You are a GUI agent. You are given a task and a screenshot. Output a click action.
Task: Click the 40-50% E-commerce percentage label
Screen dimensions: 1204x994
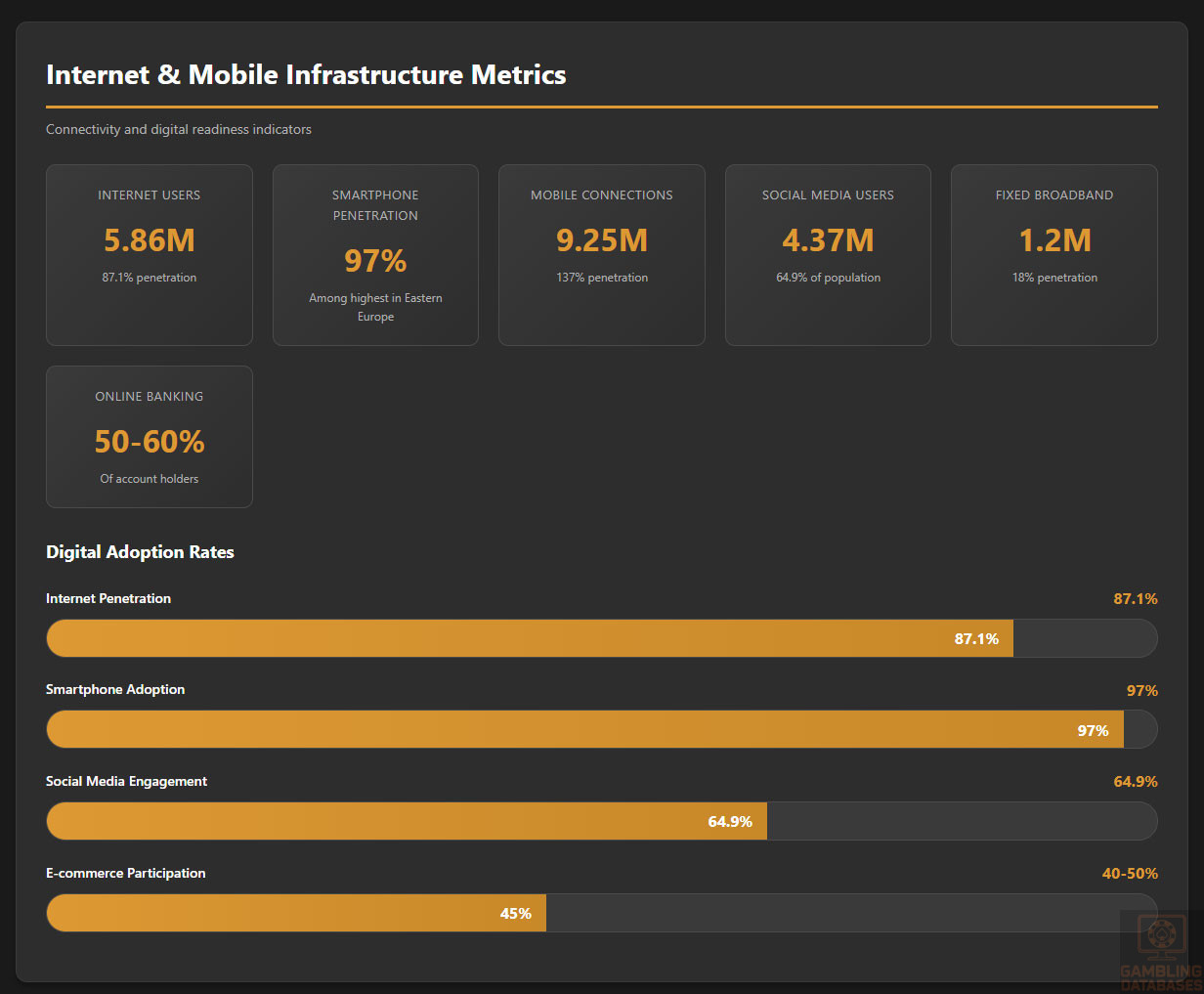coord(1130,874)
